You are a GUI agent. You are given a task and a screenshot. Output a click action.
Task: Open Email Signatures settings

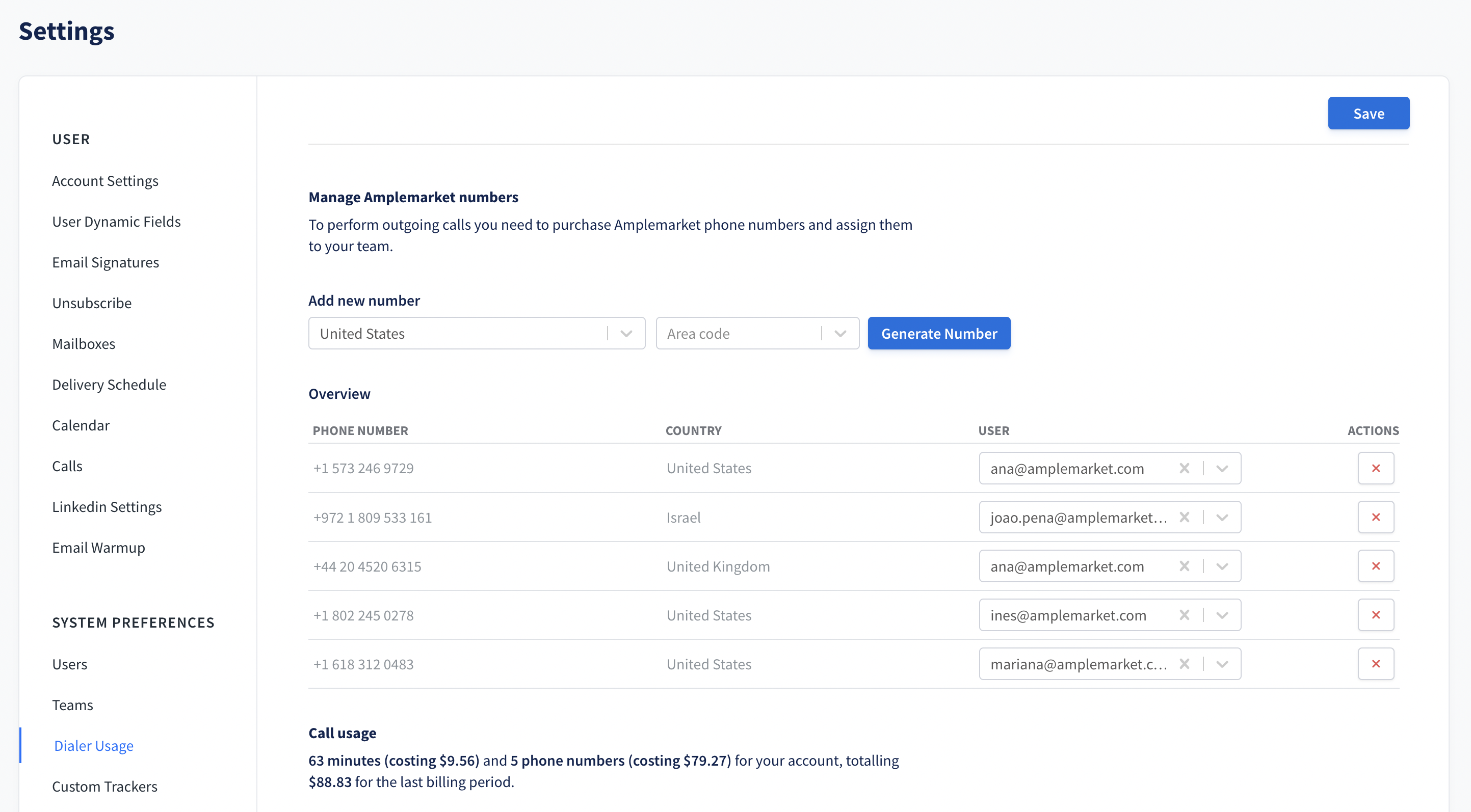pos(106,262)
